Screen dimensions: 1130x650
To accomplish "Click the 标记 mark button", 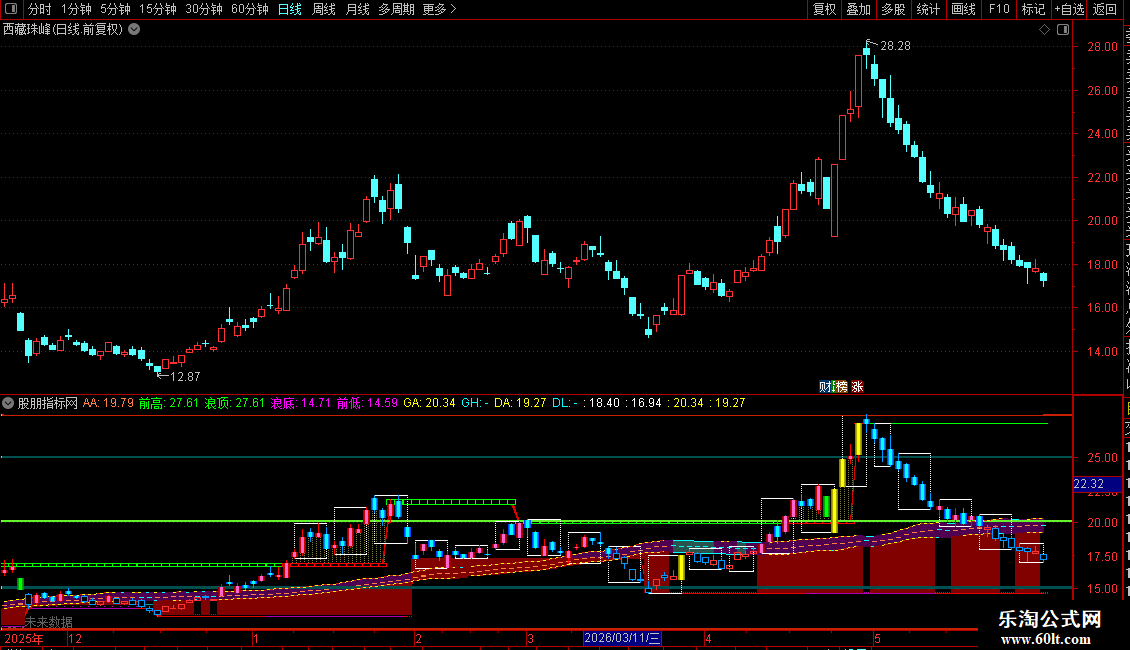I will click(1033, 9).
